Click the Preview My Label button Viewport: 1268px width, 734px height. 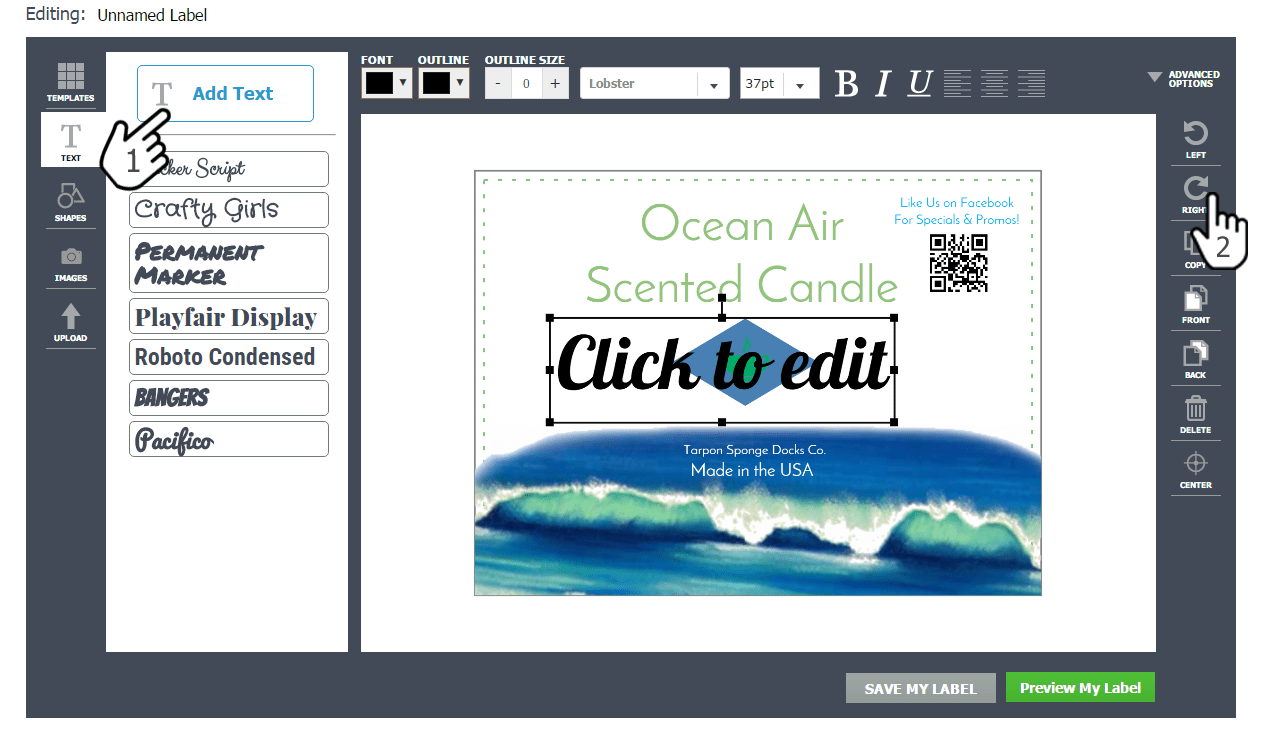click(1080, 687)
